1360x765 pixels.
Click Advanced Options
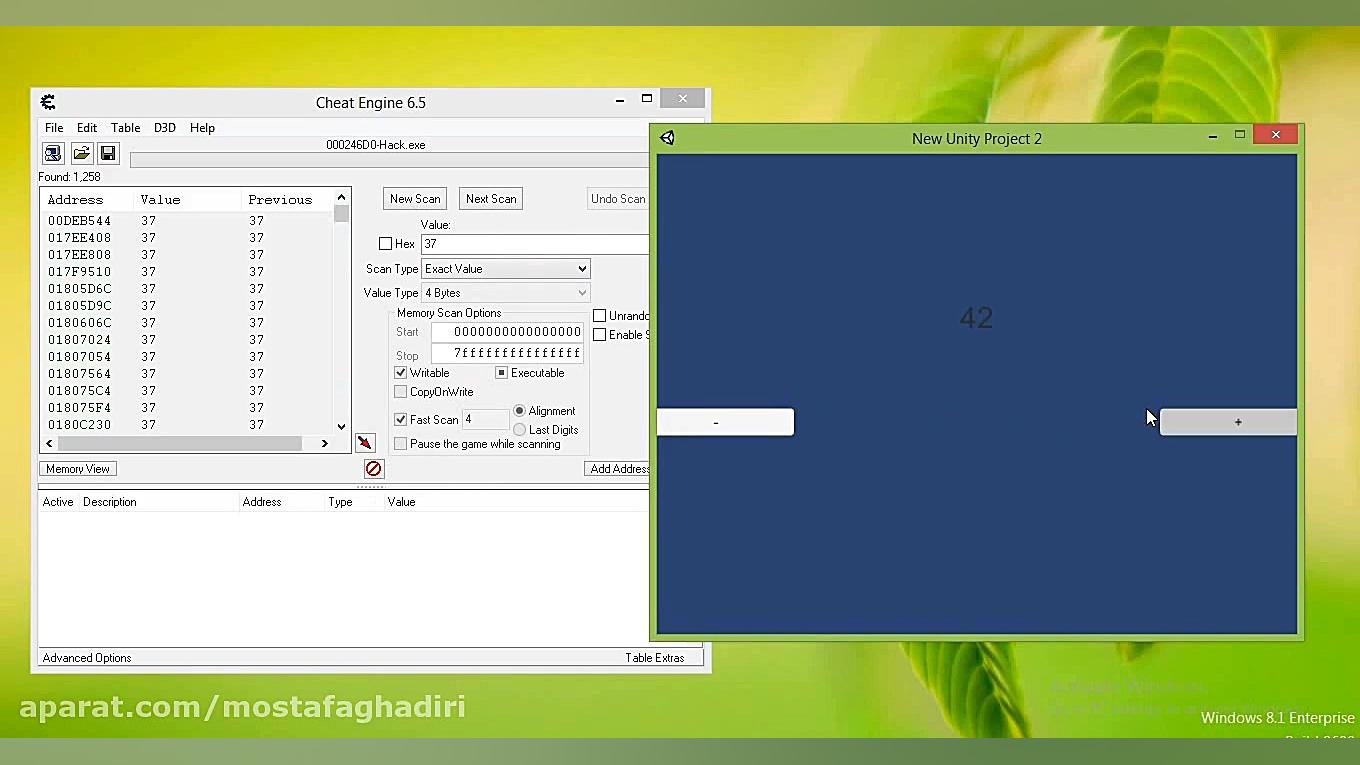click(87, 658)
